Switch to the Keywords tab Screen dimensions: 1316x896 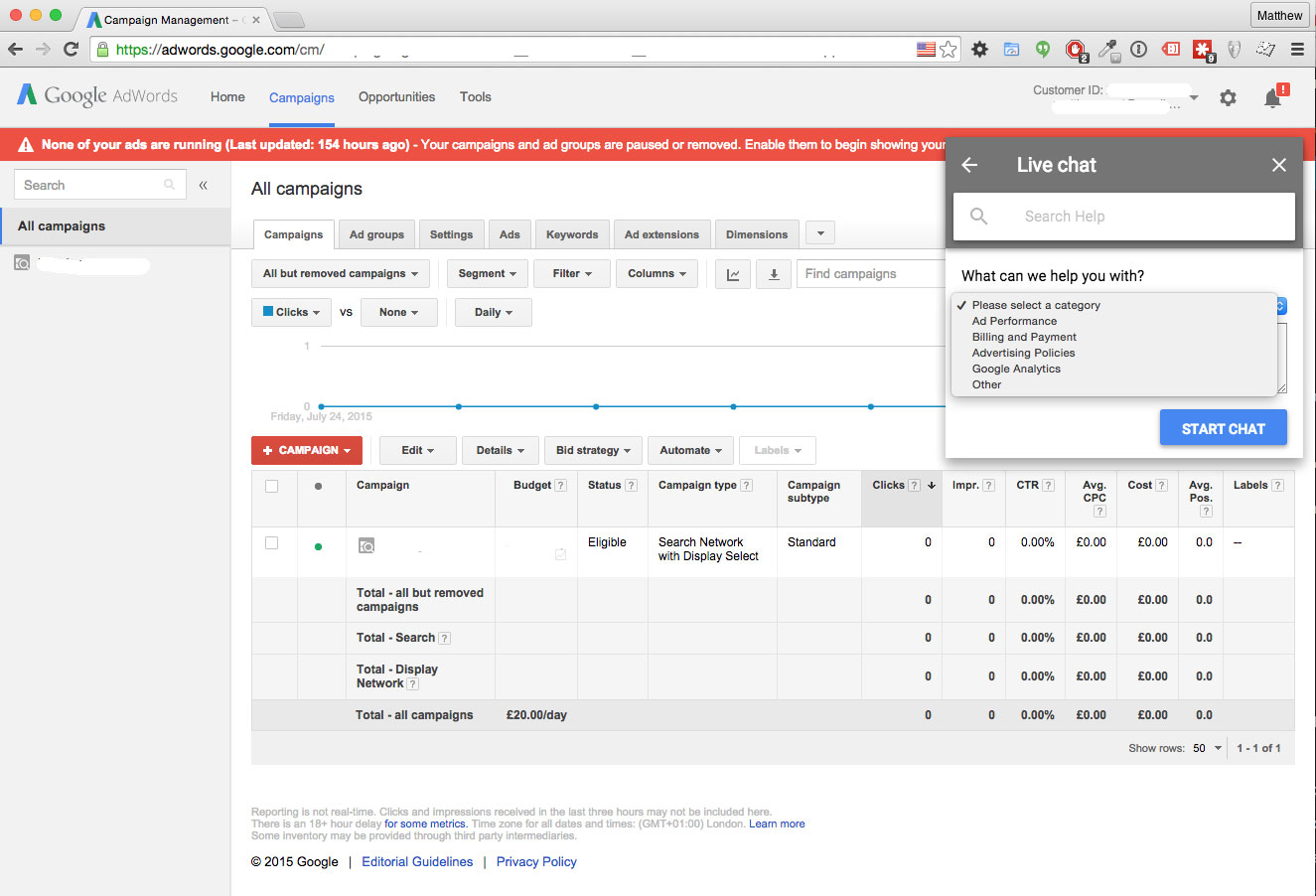coord(572,234)
